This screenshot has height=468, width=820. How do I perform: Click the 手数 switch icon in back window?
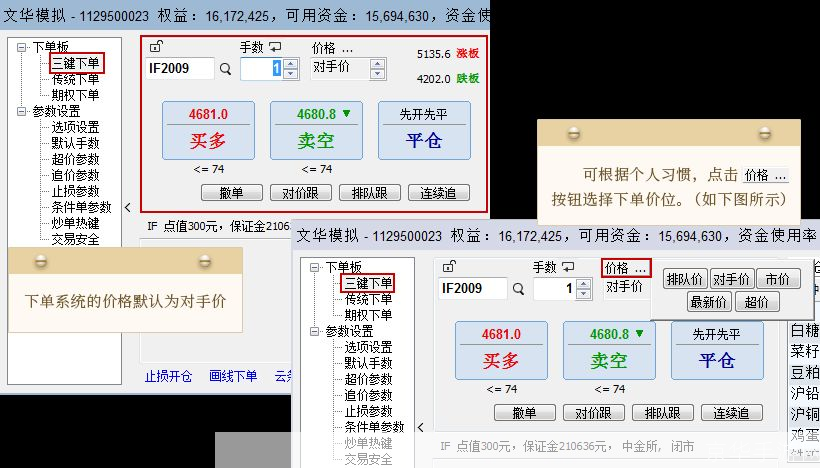point(275,48)
